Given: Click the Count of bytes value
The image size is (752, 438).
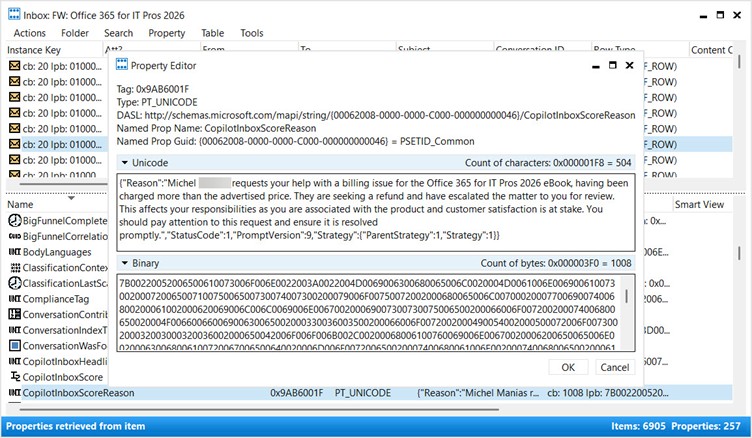Looking at the screenshot, I should click(x=556, y=263).
